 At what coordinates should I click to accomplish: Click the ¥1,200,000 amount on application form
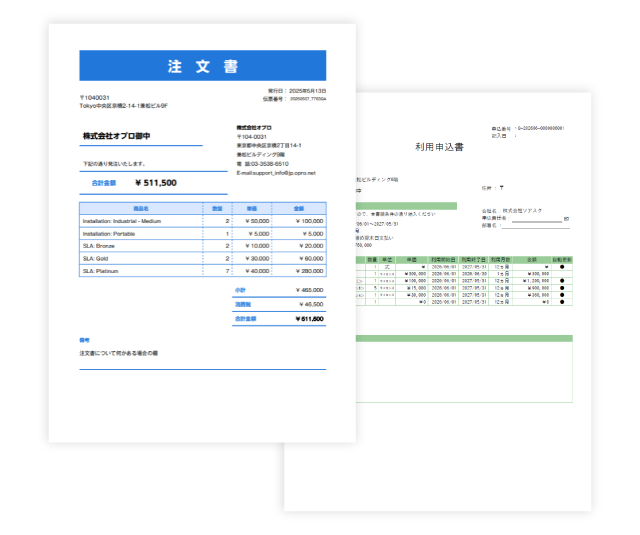coord(536,281)
